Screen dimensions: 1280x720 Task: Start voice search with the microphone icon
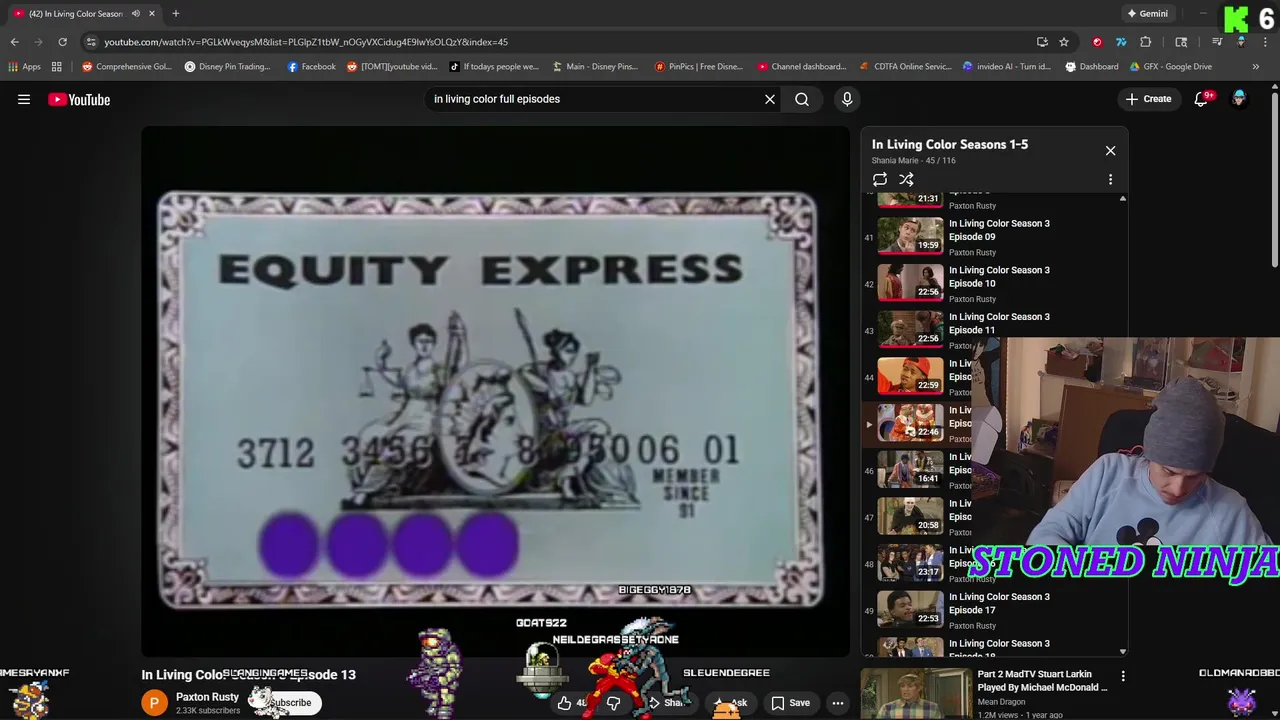coord(847,99)
